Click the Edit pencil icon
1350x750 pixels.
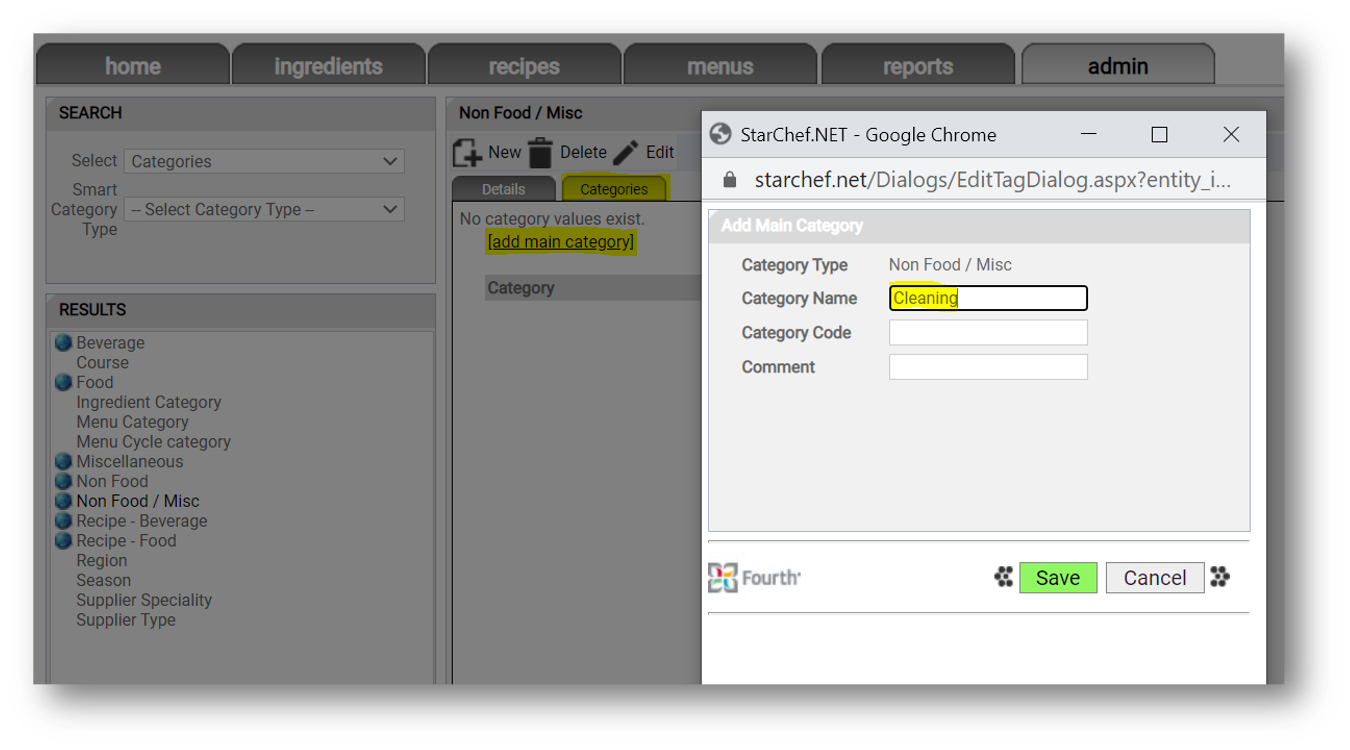coord(626,153)
